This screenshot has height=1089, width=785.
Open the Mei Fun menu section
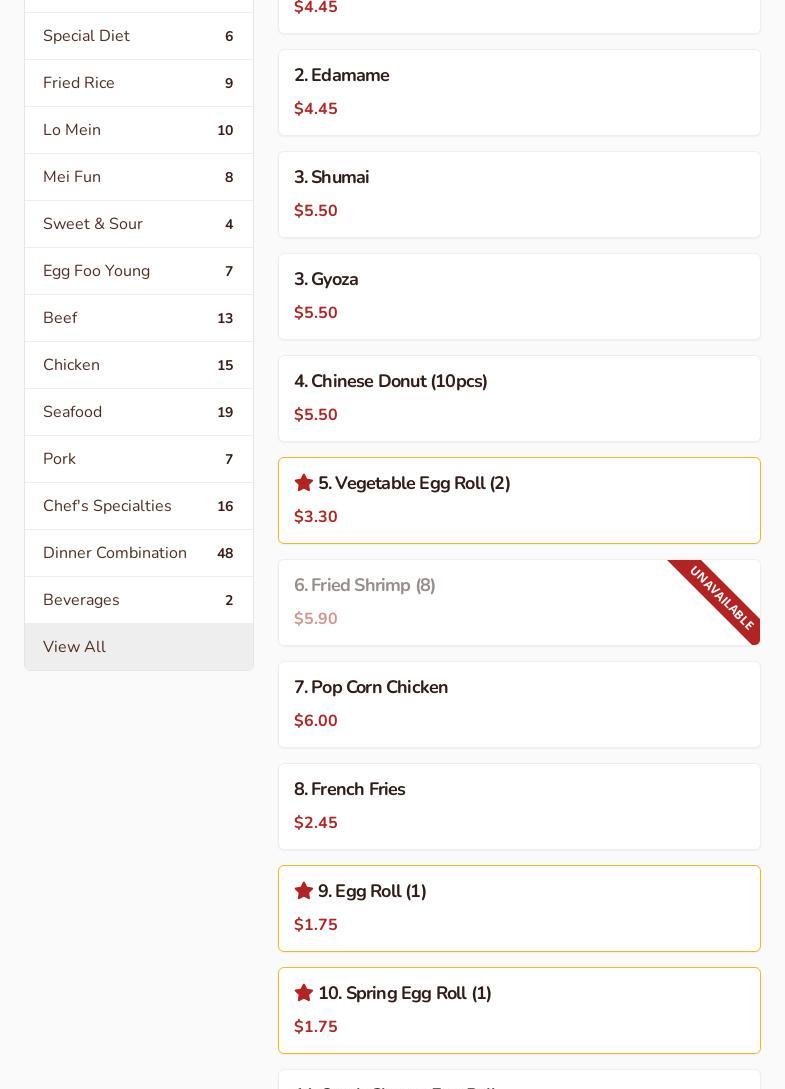pyautogui.click(x=138, y=177)
